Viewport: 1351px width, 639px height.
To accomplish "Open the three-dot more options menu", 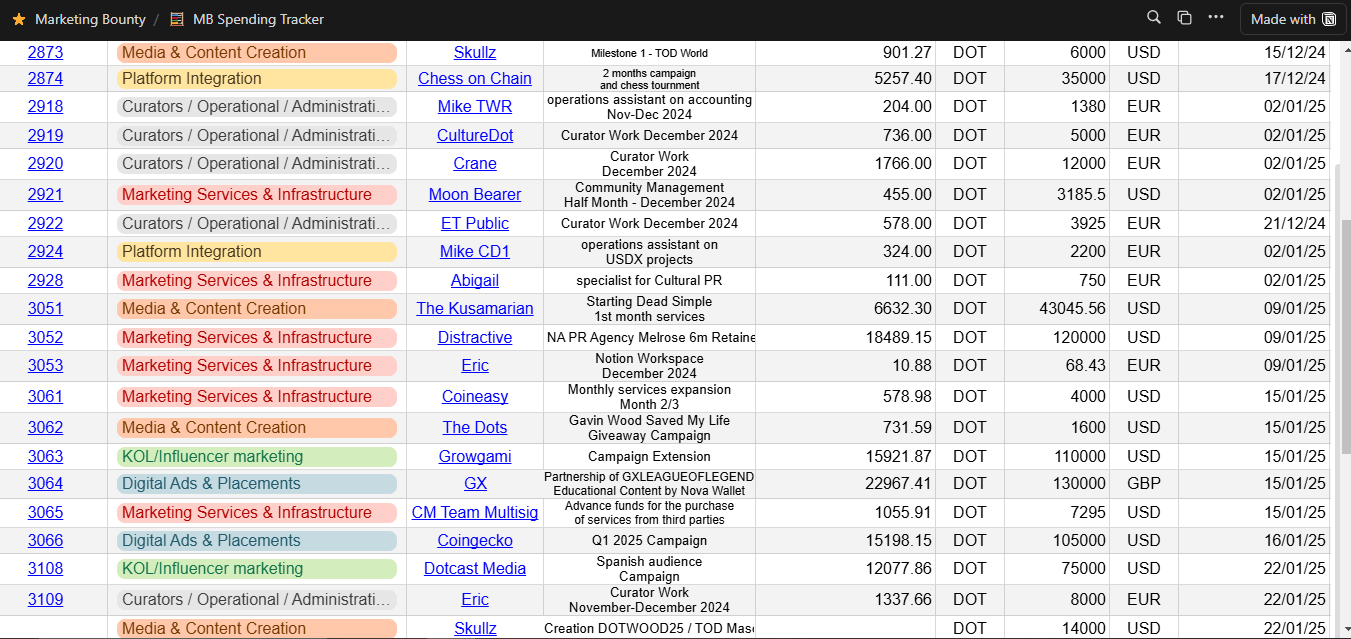I will pos(1215,18).
